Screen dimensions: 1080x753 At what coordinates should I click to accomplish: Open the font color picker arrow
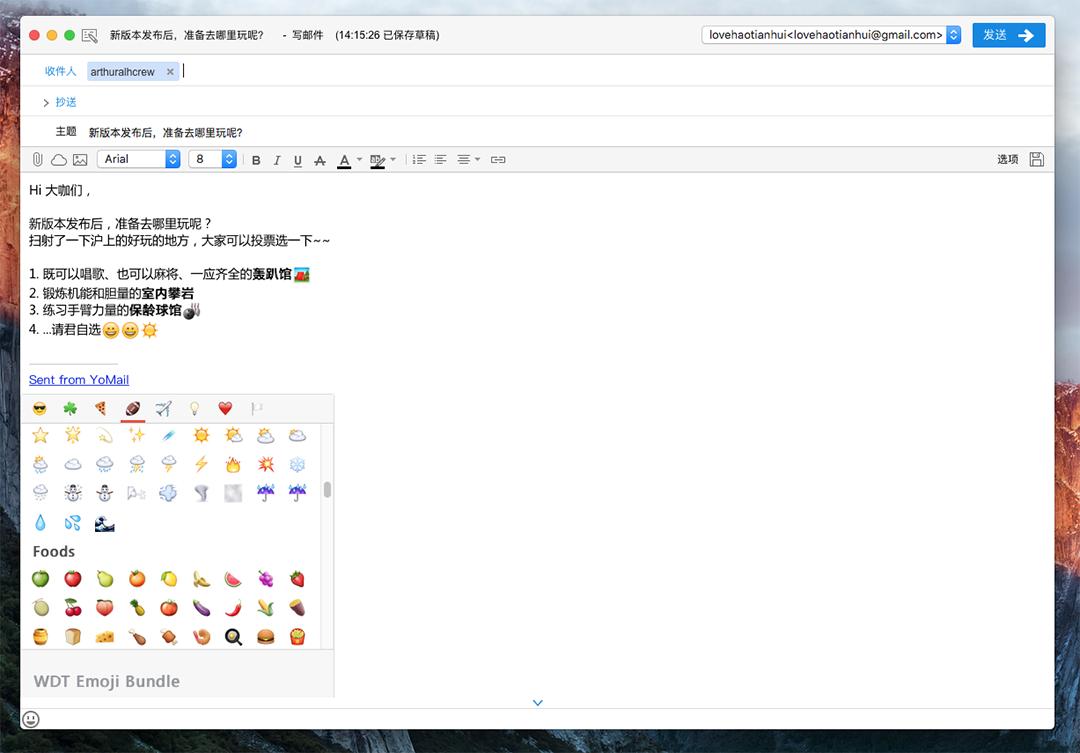pos(359,160)
